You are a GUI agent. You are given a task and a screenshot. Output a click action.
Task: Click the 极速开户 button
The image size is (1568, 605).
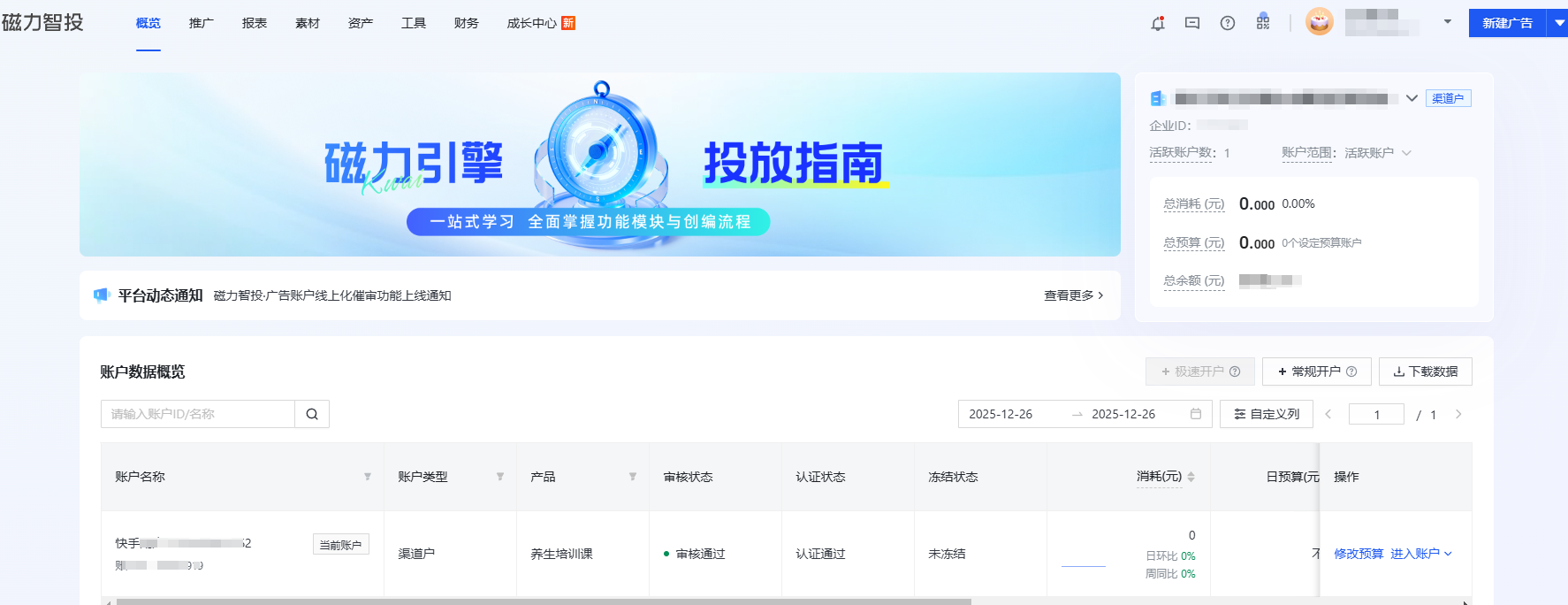[x=1200, y=371]
